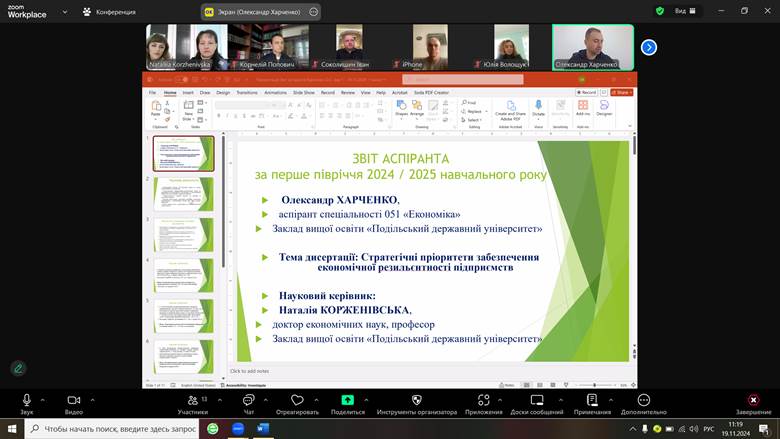Toggle camera using the Видео button

(x=73, y=401)
